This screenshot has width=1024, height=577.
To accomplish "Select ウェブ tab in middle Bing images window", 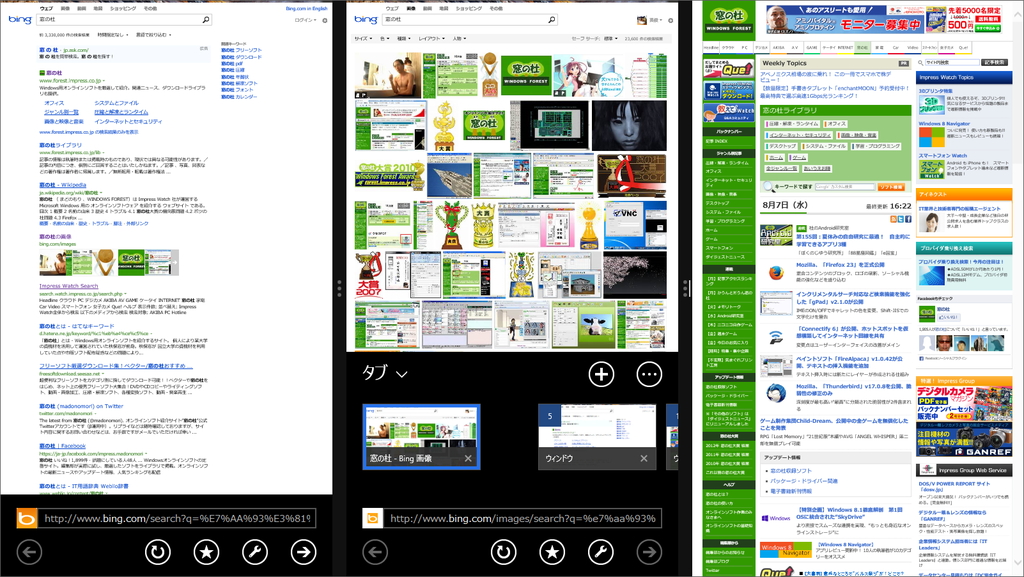I will (x=392, y=8).
